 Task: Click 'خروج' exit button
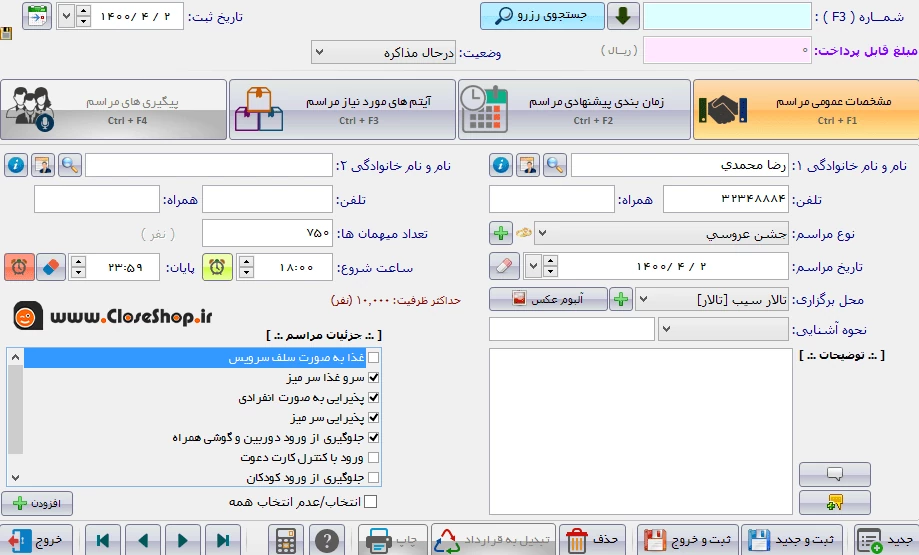pyautogui.click(x=36, y=540)
